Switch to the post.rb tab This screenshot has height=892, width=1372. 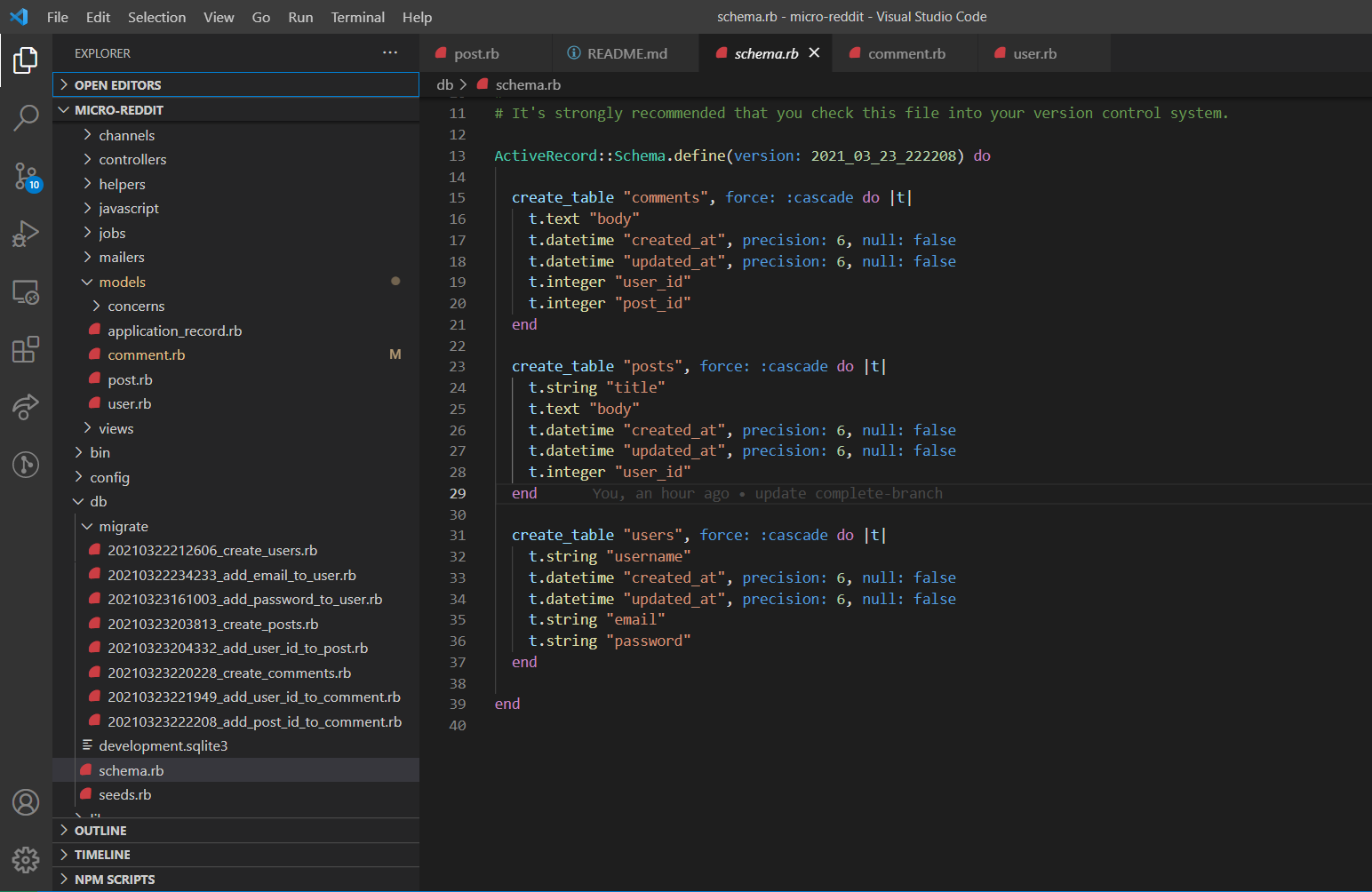point(485,53)
